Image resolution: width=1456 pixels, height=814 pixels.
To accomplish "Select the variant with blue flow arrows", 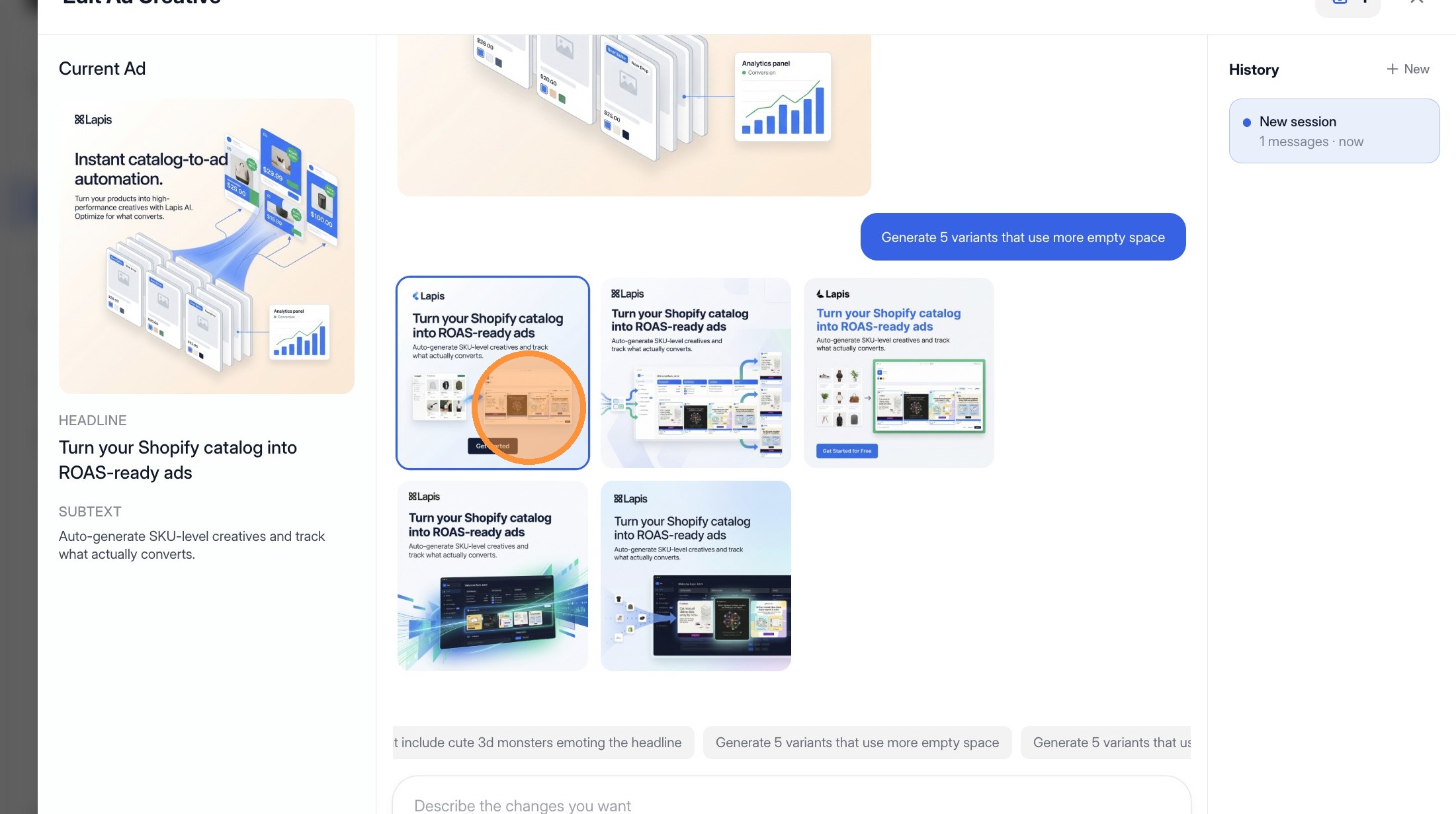I will (695, 372).
